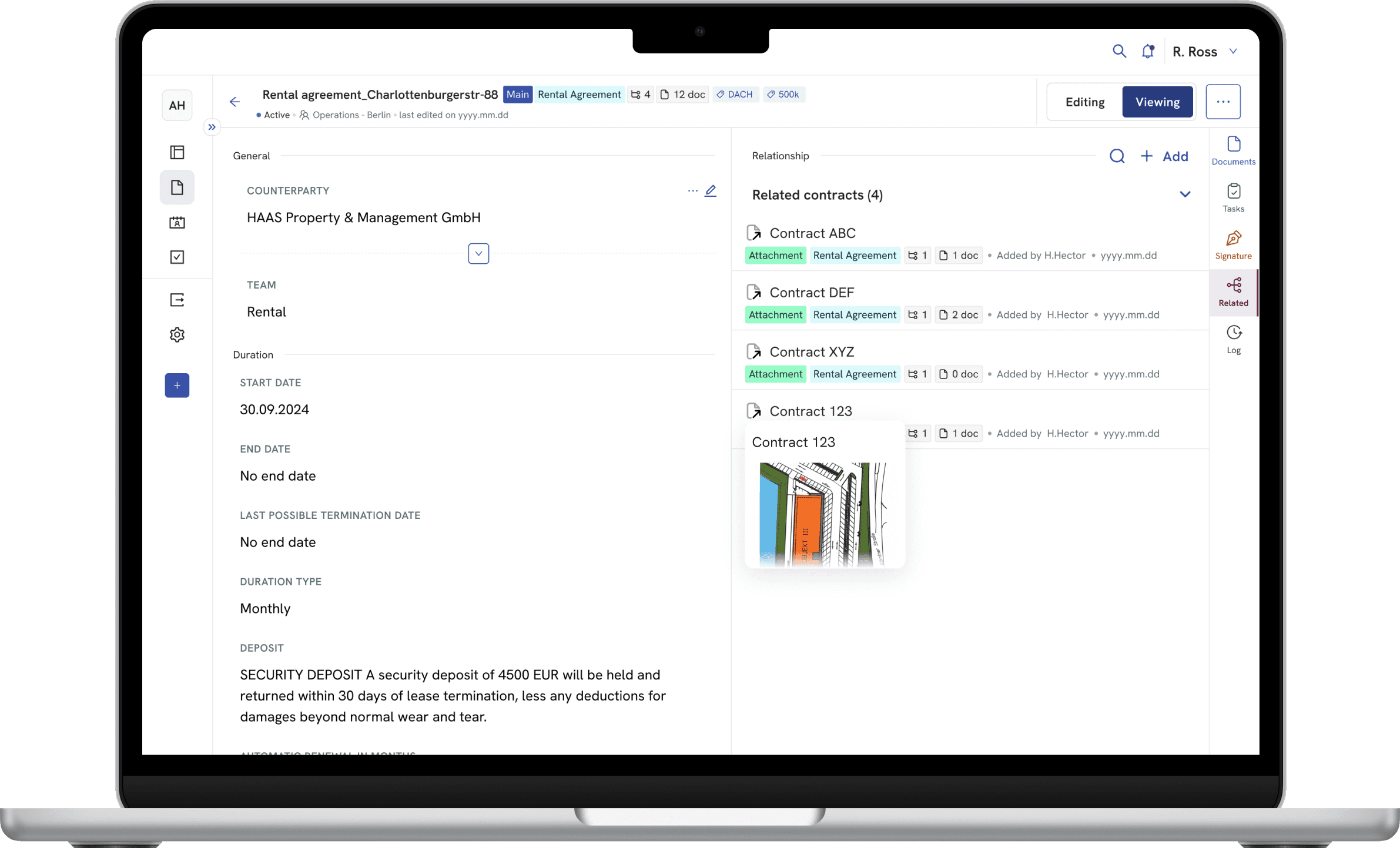Click the create new item plus button

pyautogui.click(x=176, y=385)
